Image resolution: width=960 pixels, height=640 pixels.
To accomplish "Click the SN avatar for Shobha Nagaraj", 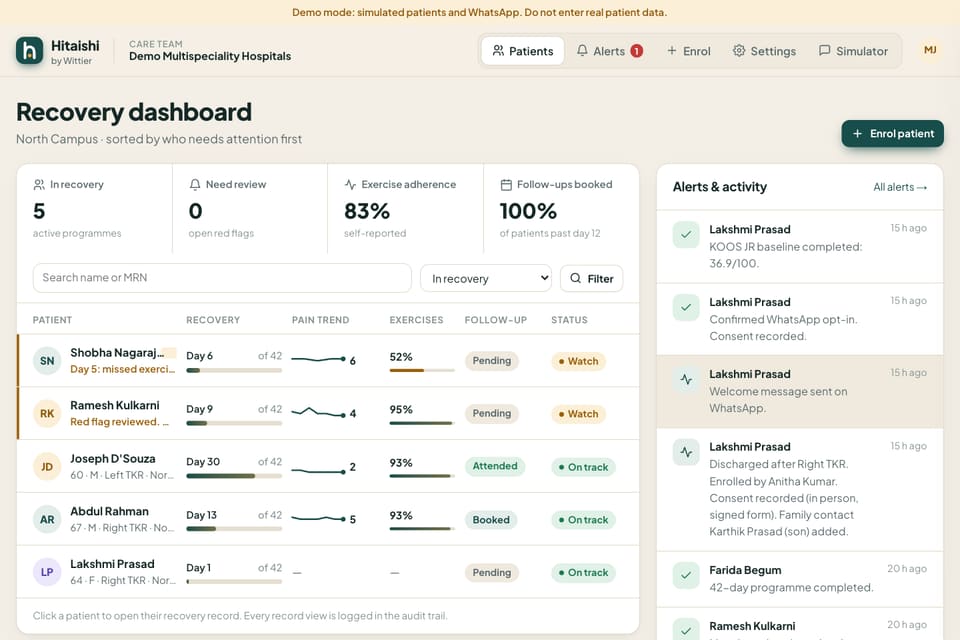I will (x=47, y=361).
